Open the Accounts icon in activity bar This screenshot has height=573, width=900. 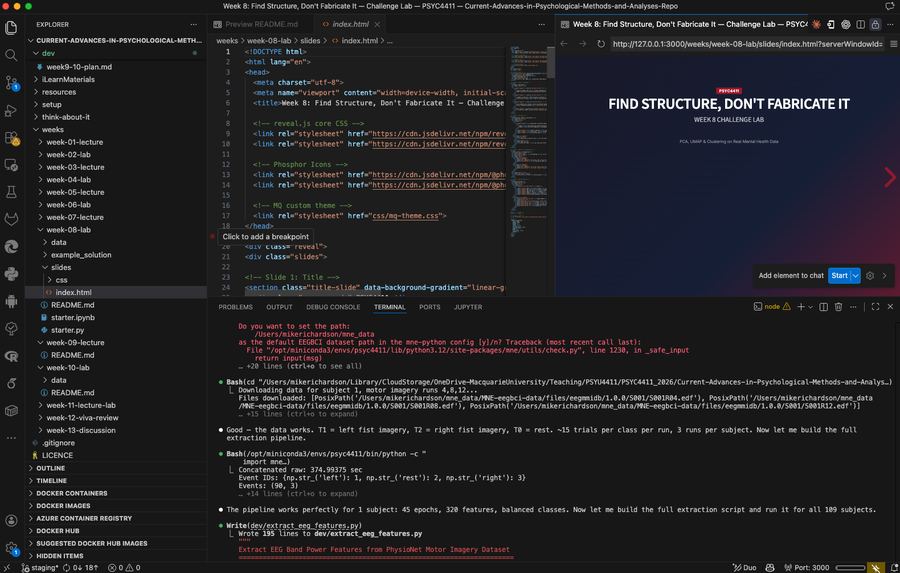coord(11,521)
